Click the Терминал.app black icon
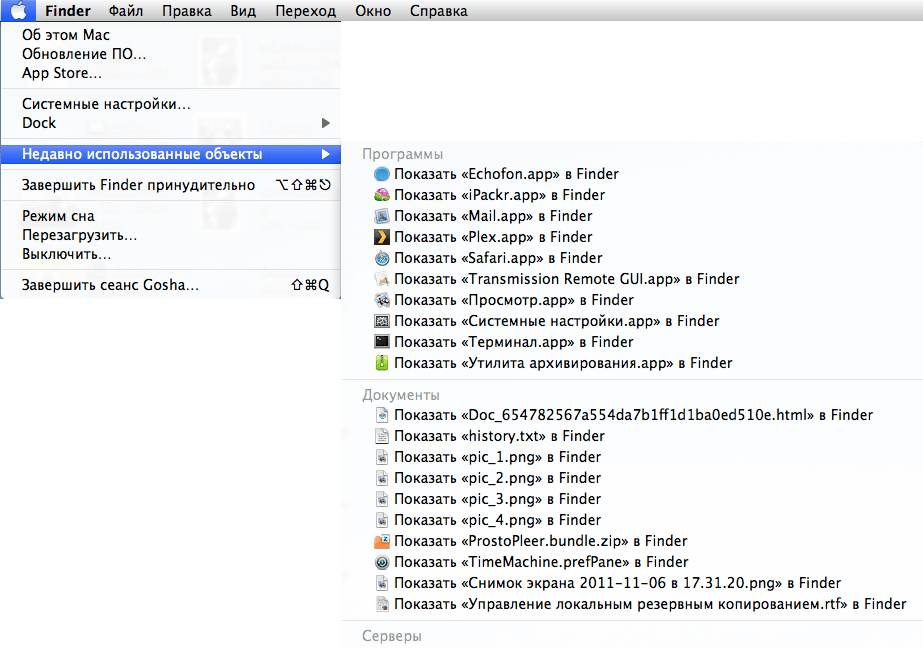The height and width of the screenshot is (650, 923). pyautogui.click(x=382, y=342)
